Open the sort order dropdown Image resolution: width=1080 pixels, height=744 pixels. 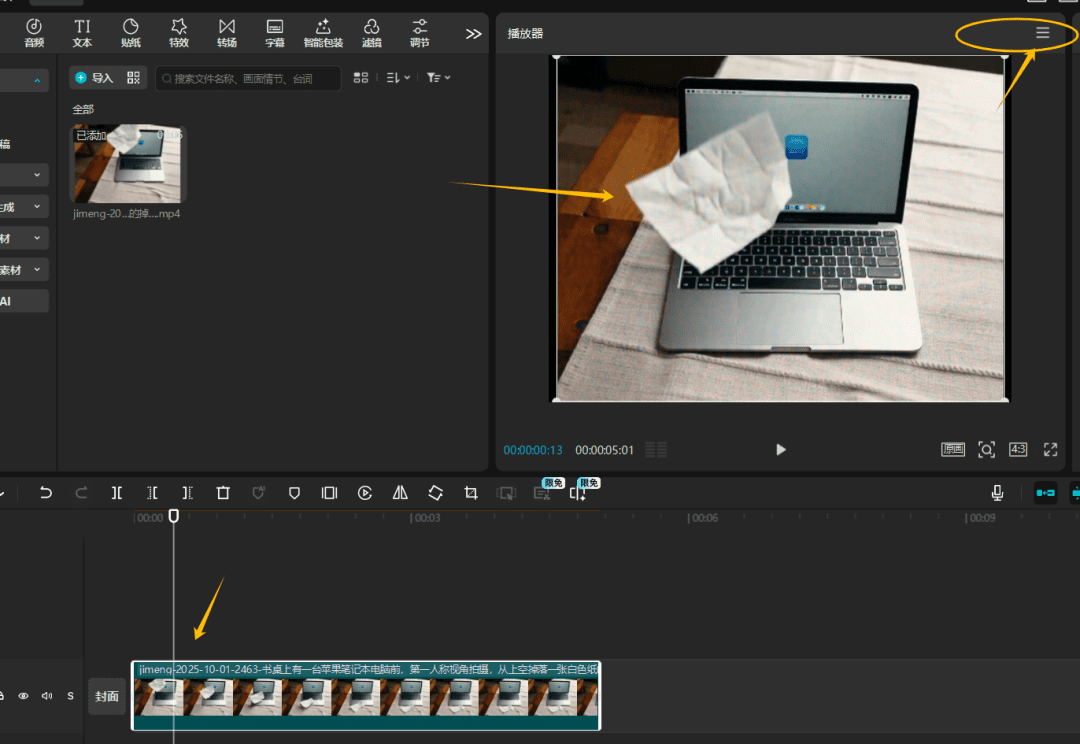(x=398, y=78)
